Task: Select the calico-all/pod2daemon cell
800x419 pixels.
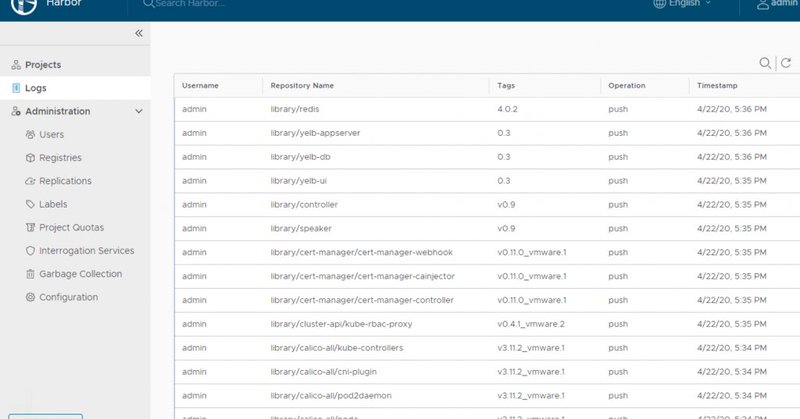Action: (x=331, y=396)
